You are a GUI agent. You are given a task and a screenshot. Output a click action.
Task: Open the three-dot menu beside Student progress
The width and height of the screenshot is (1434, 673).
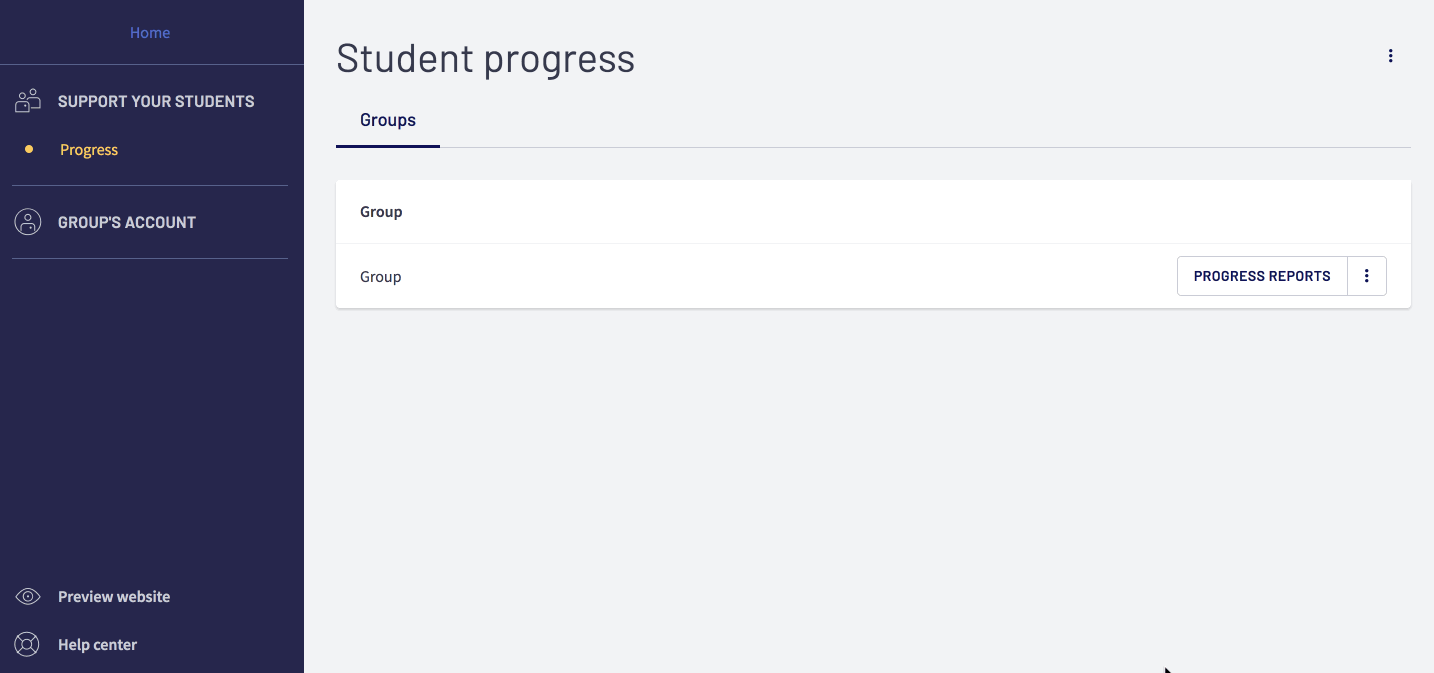[x=1390, y=56]
